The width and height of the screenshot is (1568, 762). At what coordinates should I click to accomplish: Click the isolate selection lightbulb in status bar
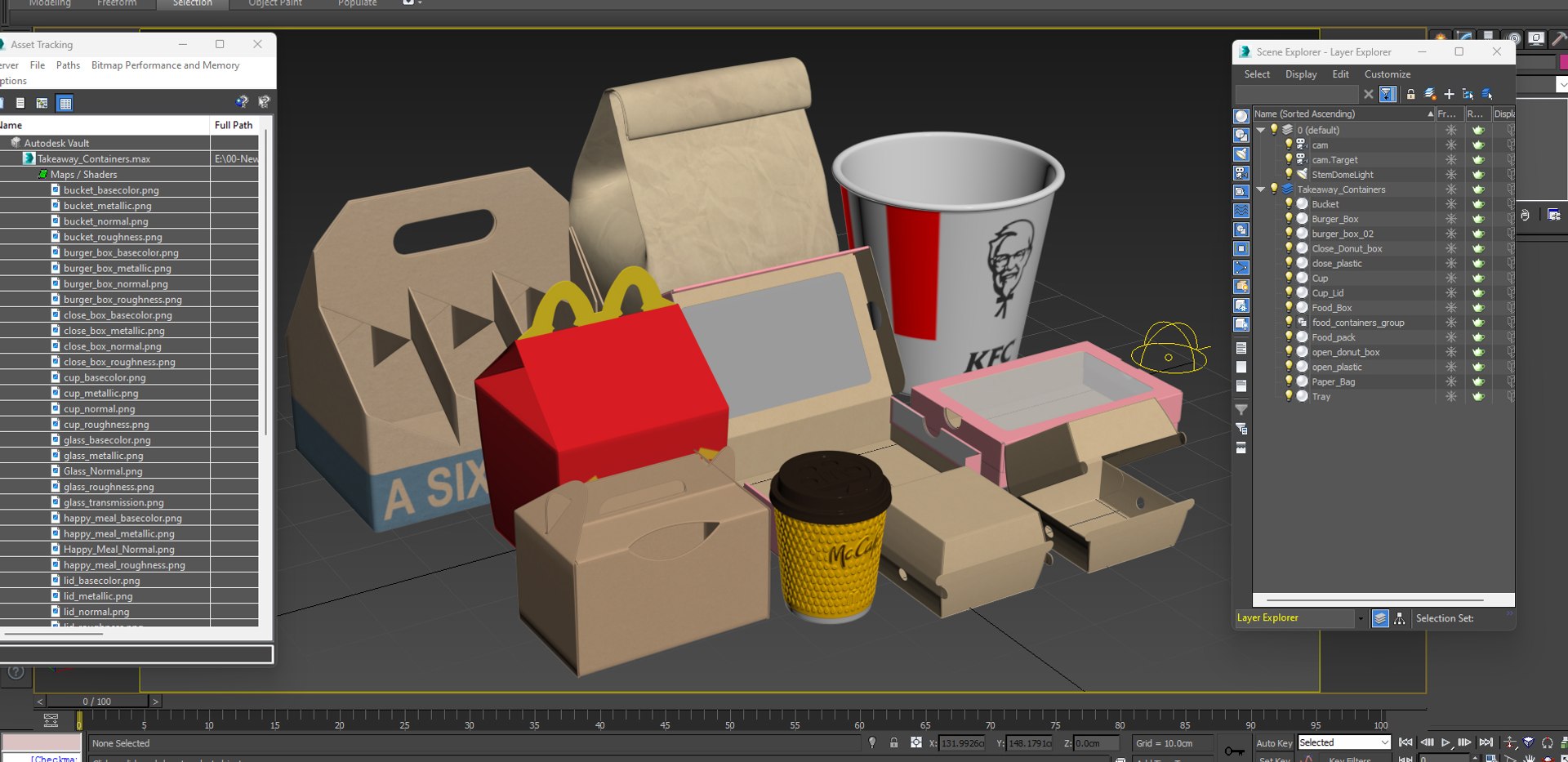tap(872, 742)
